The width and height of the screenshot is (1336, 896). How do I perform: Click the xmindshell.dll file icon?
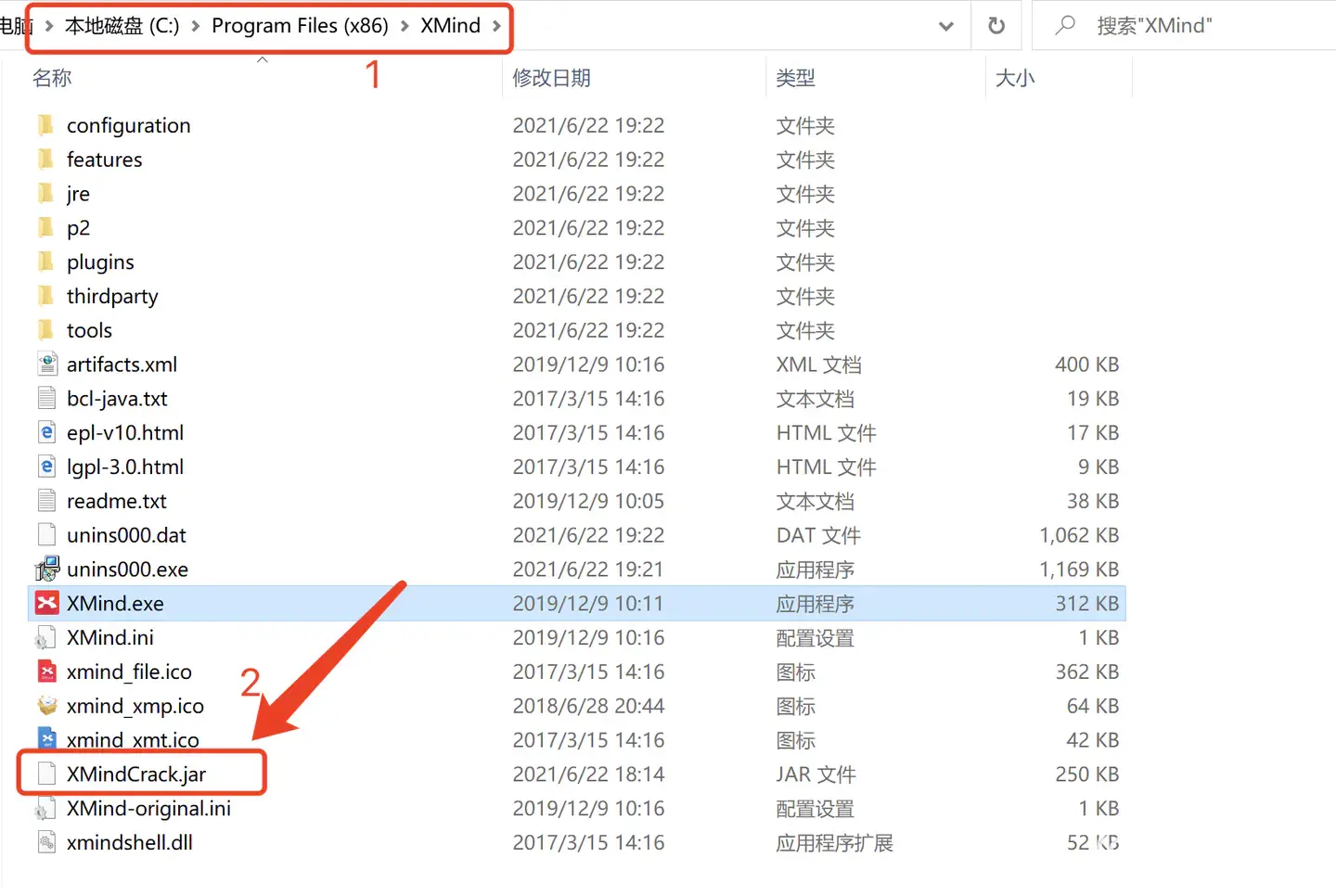point(46,842)
